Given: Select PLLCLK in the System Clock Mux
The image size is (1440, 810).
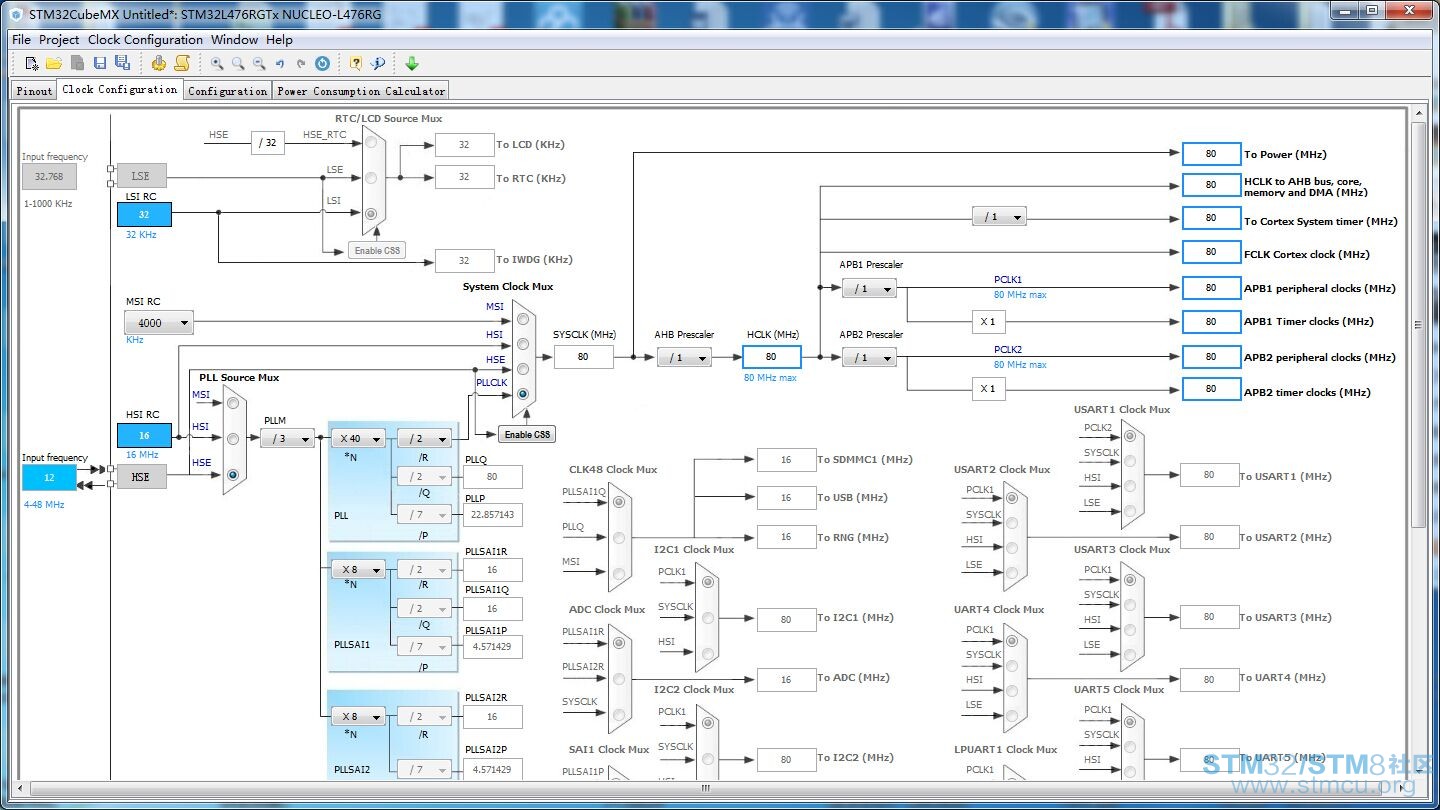Looking at the screenshot, I should pyautogui.click(x=522, y=394).
